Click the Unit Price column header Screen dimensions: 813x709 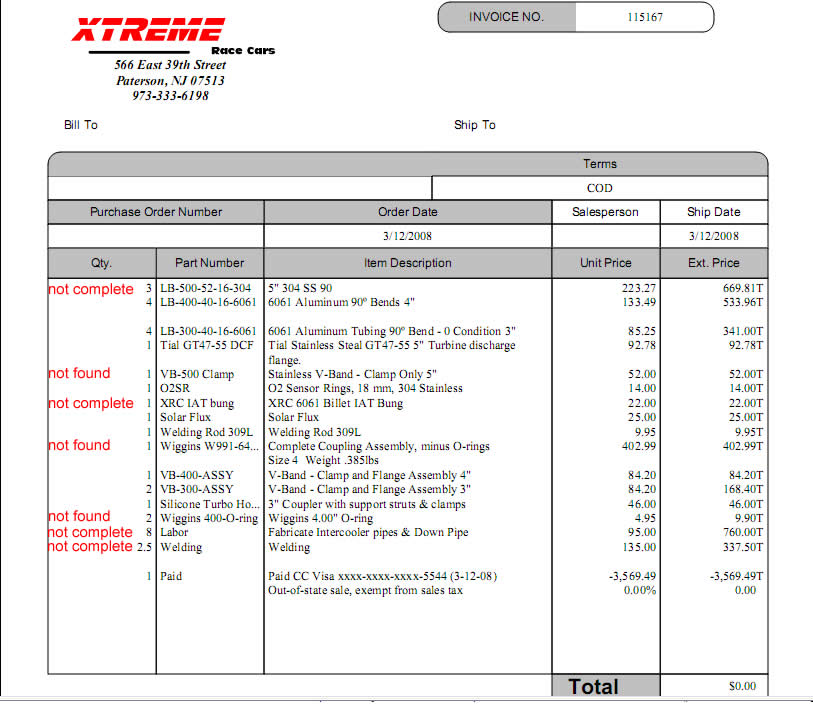605,263
